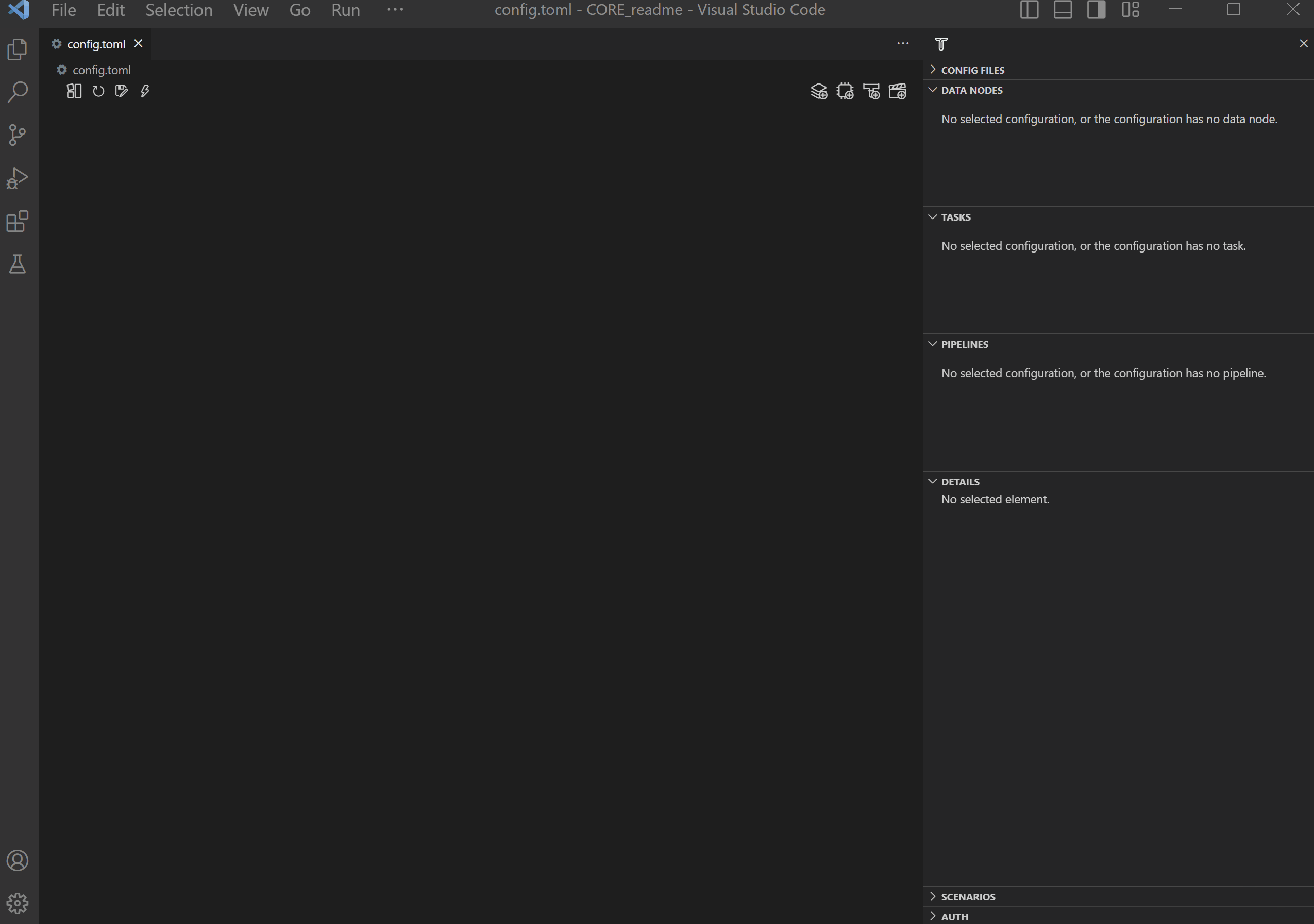Collapse the DATA NODES section

(x=971, y=90)
